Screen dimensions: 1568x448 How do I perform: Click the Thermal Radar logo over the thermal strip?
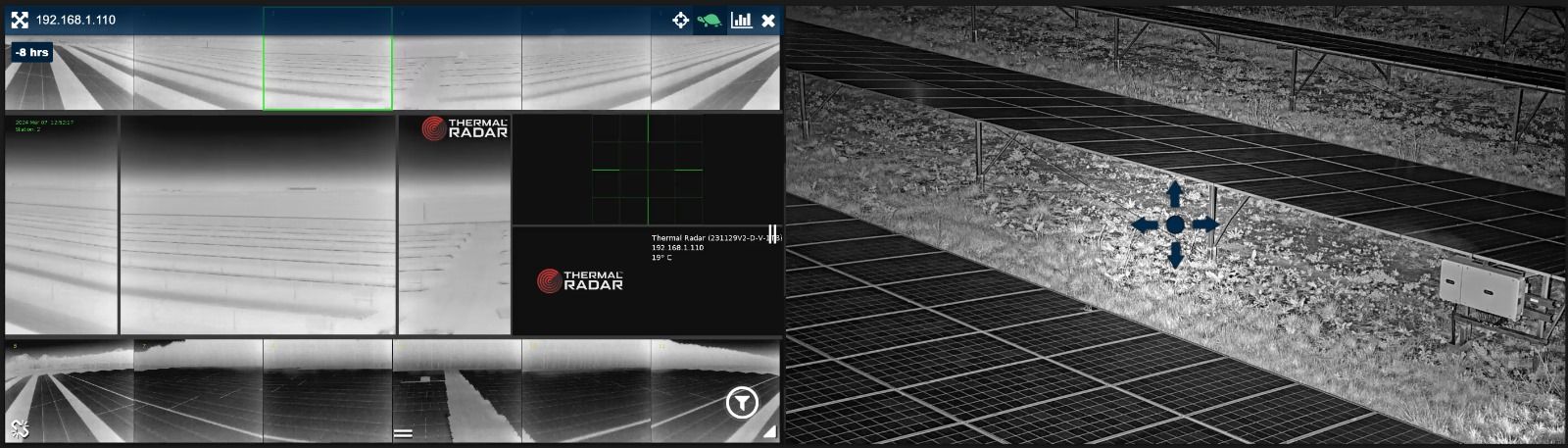(x=465, y=127)
